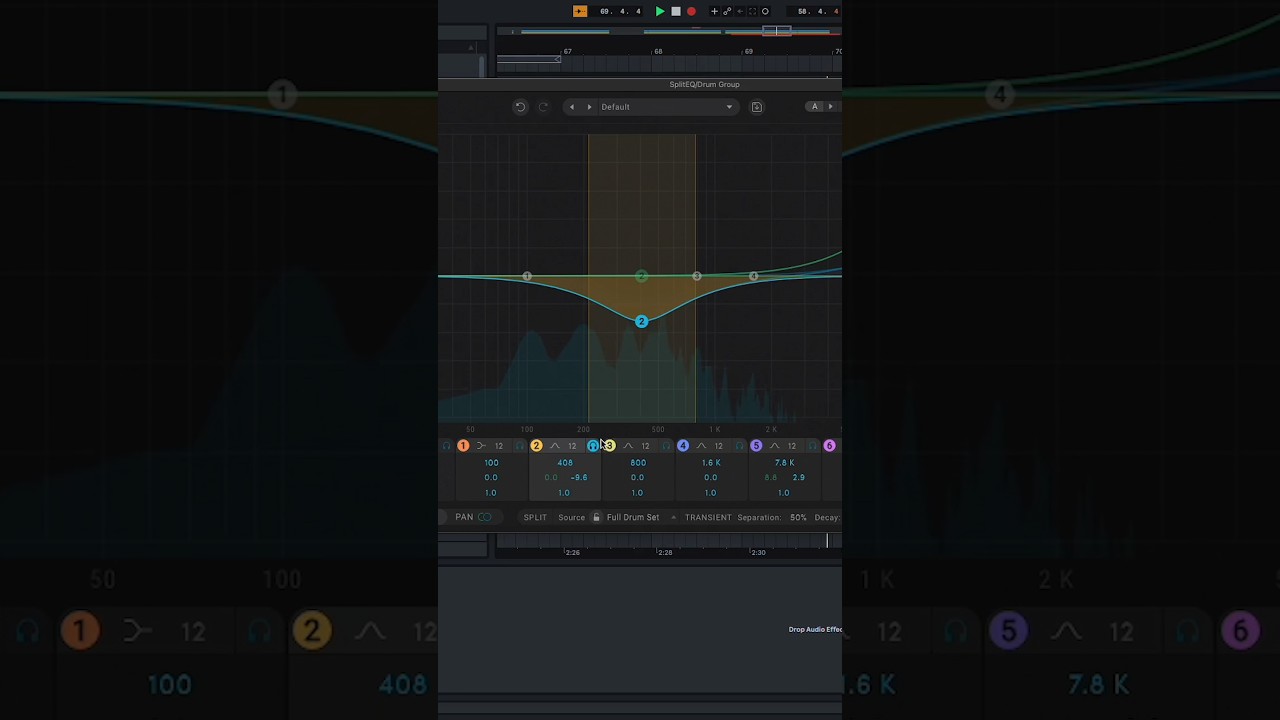Viewport: 1280px width, 720px height.
Task: Click the arrow next to the A state
Action: (830, 107)
